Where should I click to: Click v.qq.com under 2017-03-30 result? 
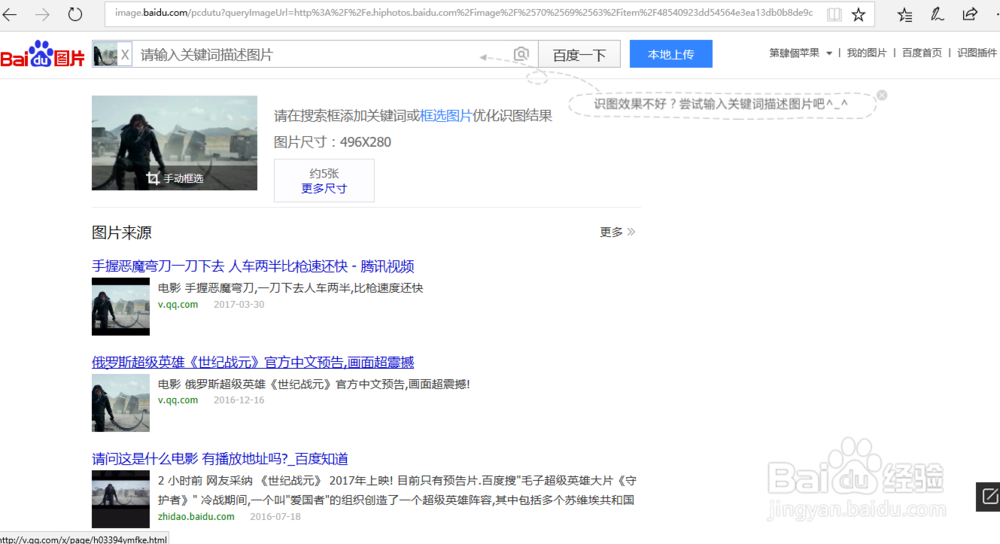[178, 305]
